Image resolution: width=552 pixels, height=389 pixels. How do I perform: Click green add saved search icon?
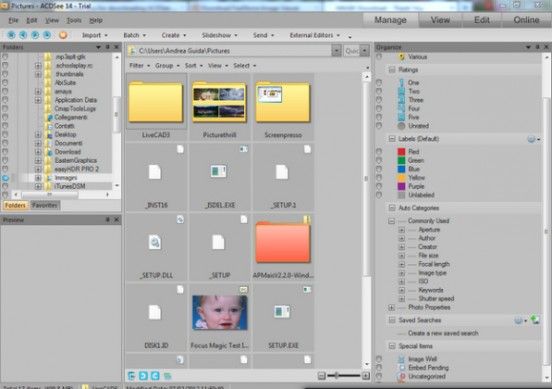(x=535, y=320)
